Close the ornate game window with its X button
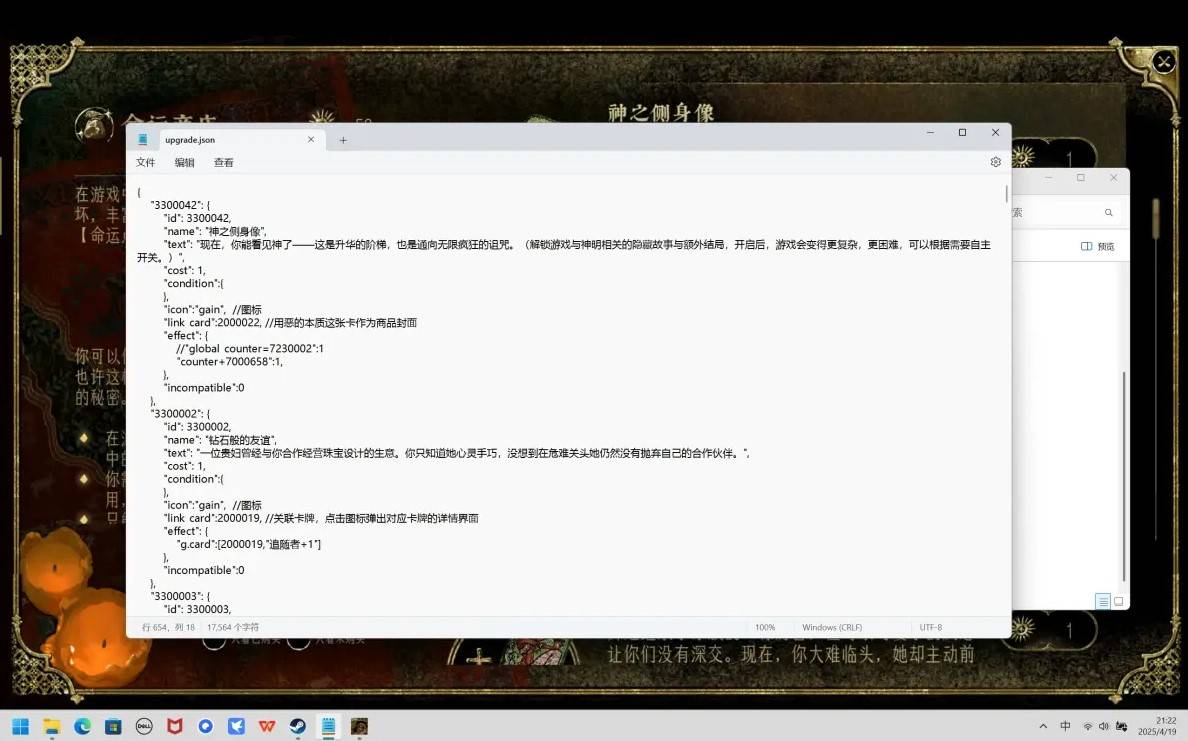The width and height of the screenshot is (1188, 741). (1163, 61)
